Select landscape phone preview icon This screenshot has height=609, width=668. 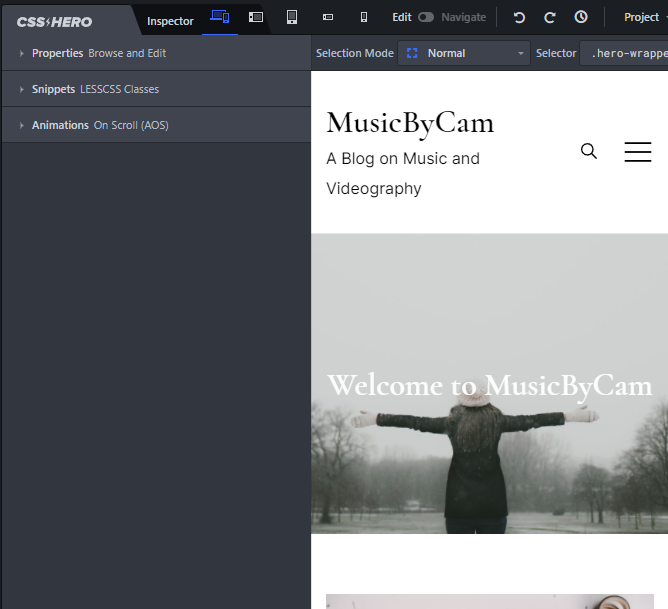[x=328, y=17]
